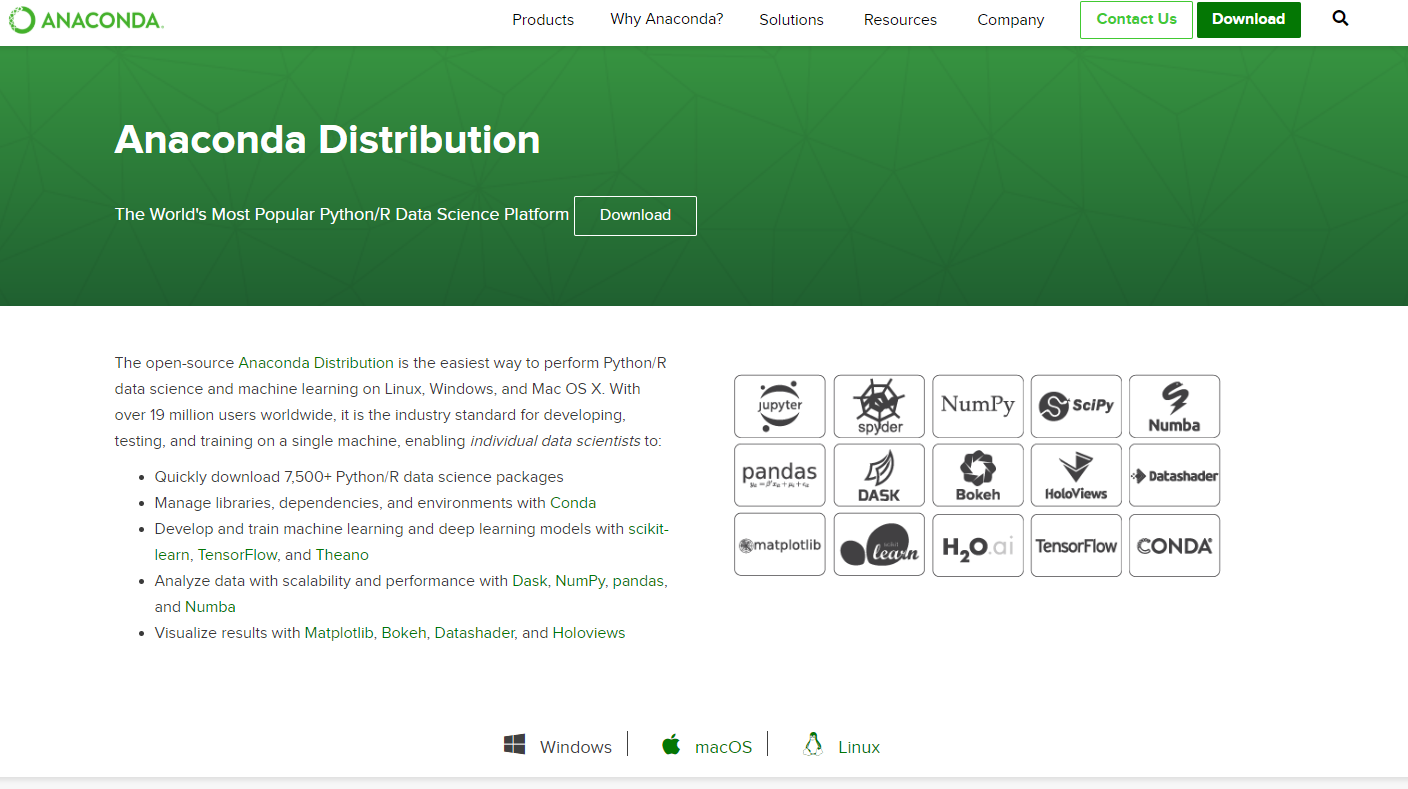
Task: Open the Theano text link
Action: [342, 555]
